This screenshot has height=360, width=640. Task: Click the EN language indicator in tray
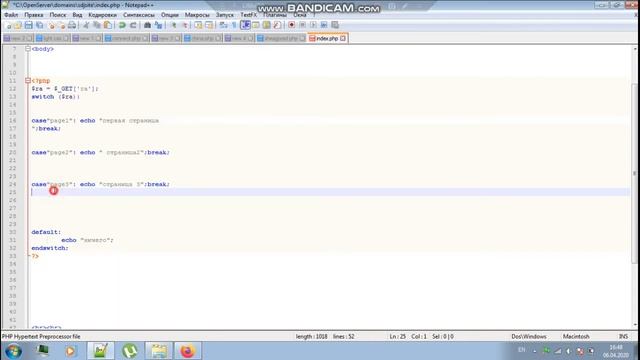[521, 350]
